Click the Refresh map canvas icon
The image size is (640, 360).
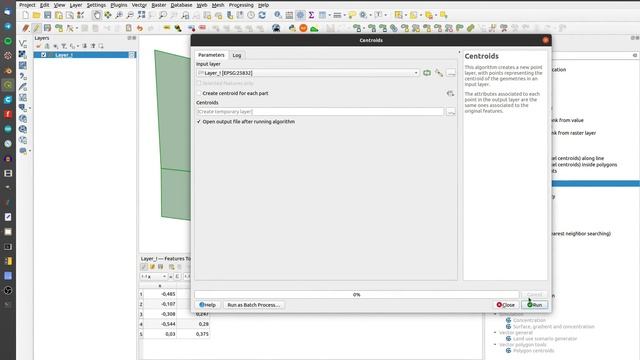click(262, 15)
